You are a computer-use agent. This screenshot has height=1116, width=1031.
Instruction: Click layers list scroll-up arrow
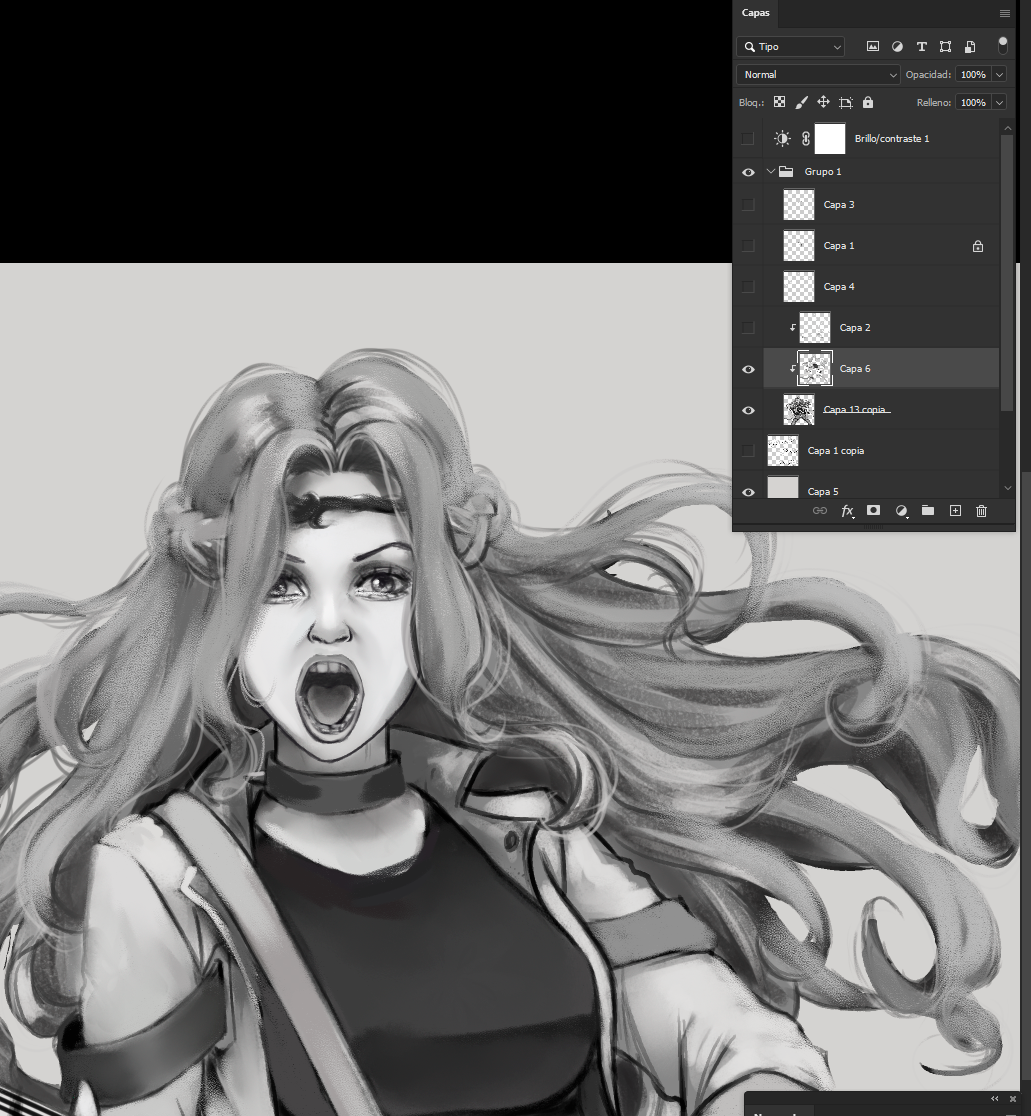coord(1007,128)
